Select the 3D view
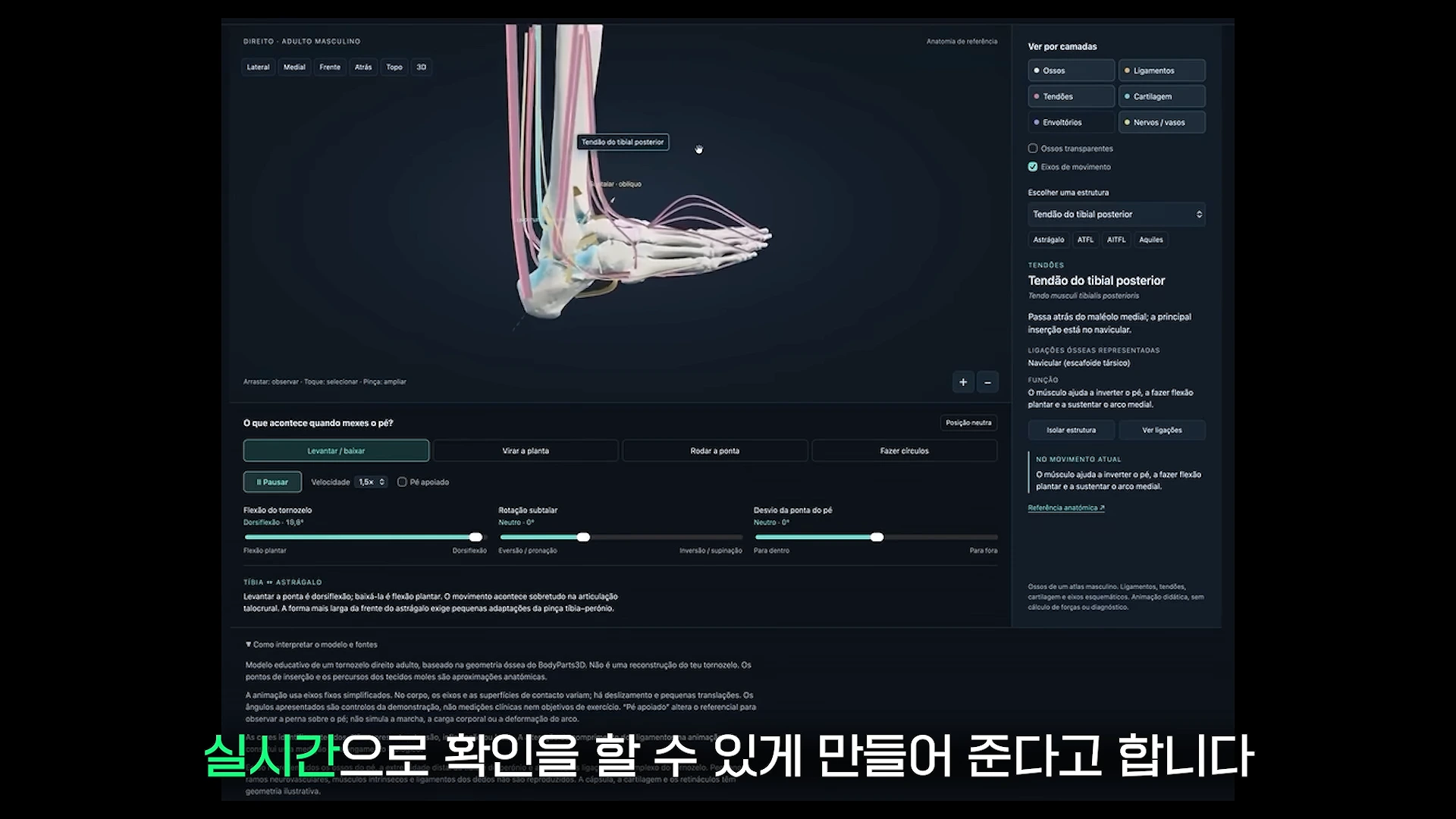Image resolution: width=1456 pixels, height=819 pixels. [422, 67]
